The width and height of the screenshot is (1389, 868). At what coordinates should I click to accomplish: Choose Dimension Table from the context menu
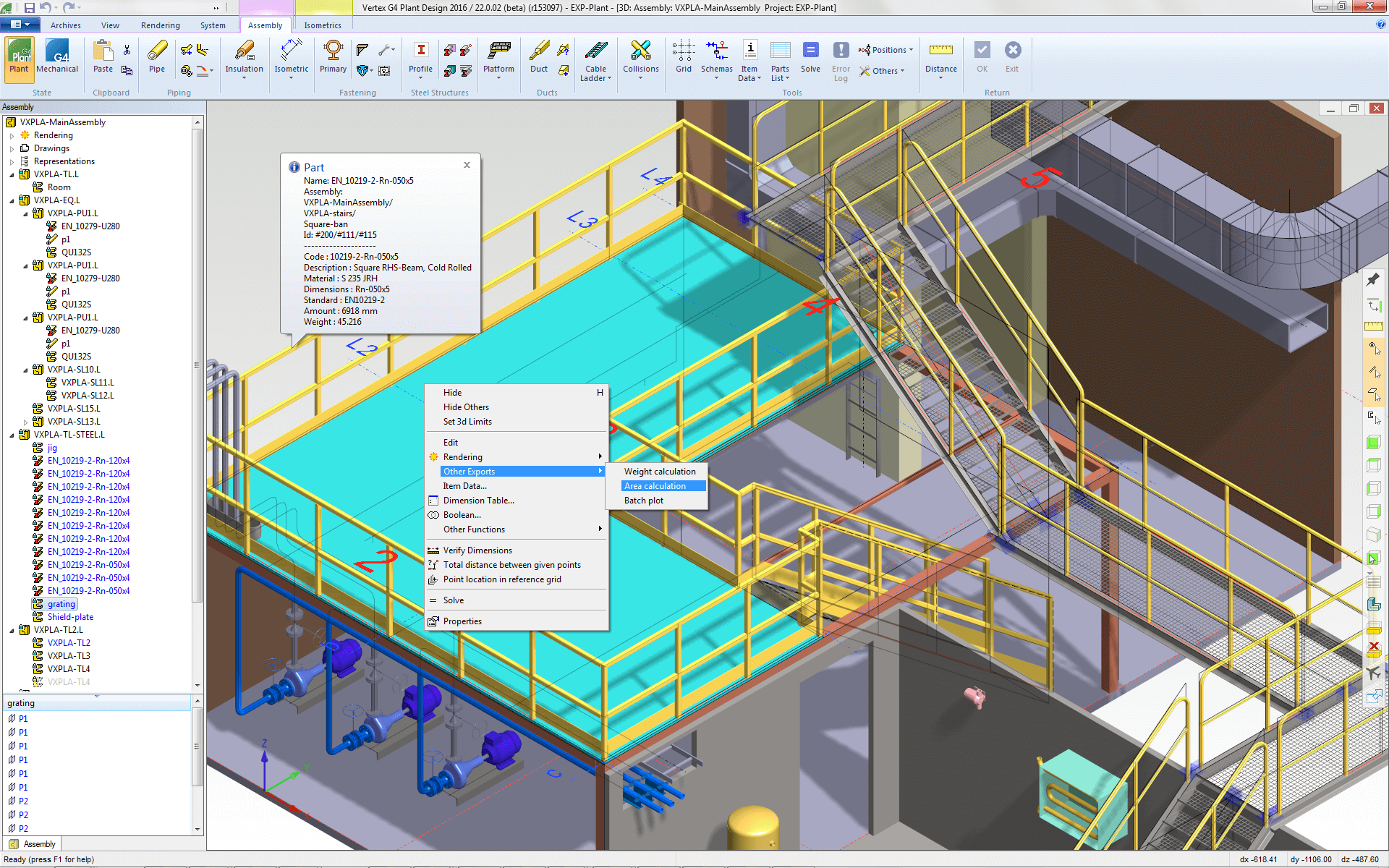pos(479,500)
